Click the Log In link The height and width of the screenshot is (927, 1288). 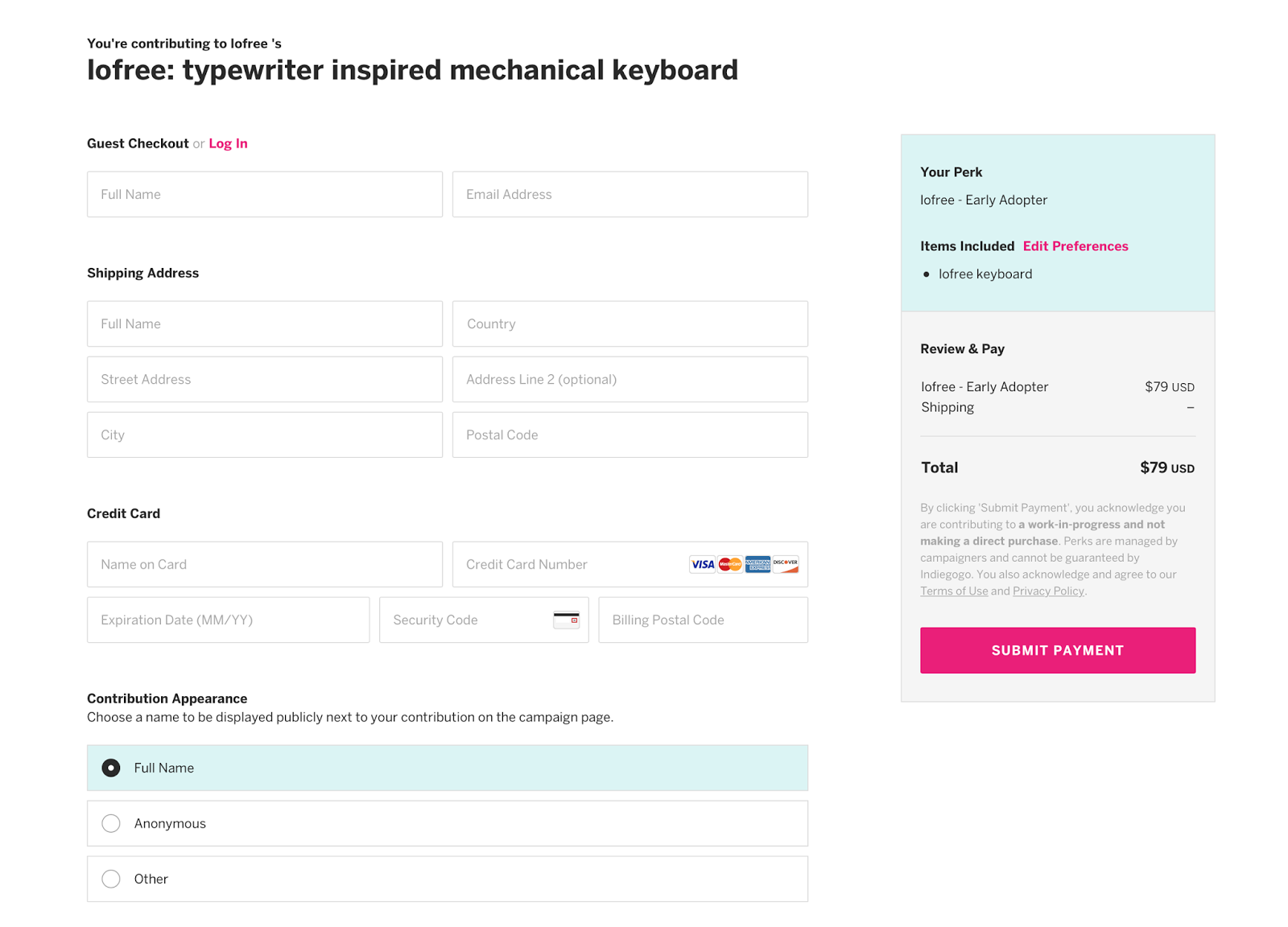click(228, 143)
